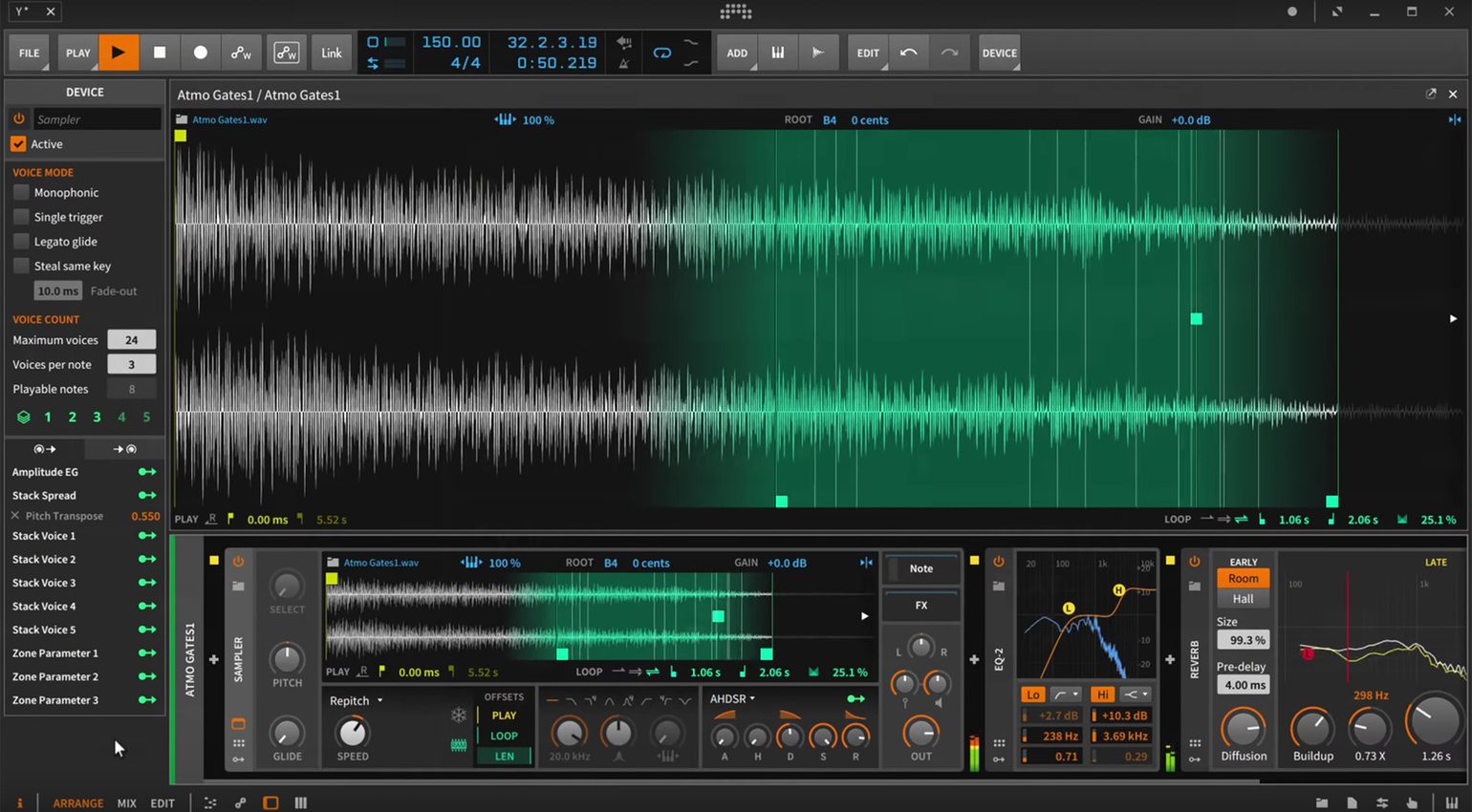This screenshot has height=812, width=1472.
Task: Select the Hall early reflection button
Action: click(x=1243, y=599)
